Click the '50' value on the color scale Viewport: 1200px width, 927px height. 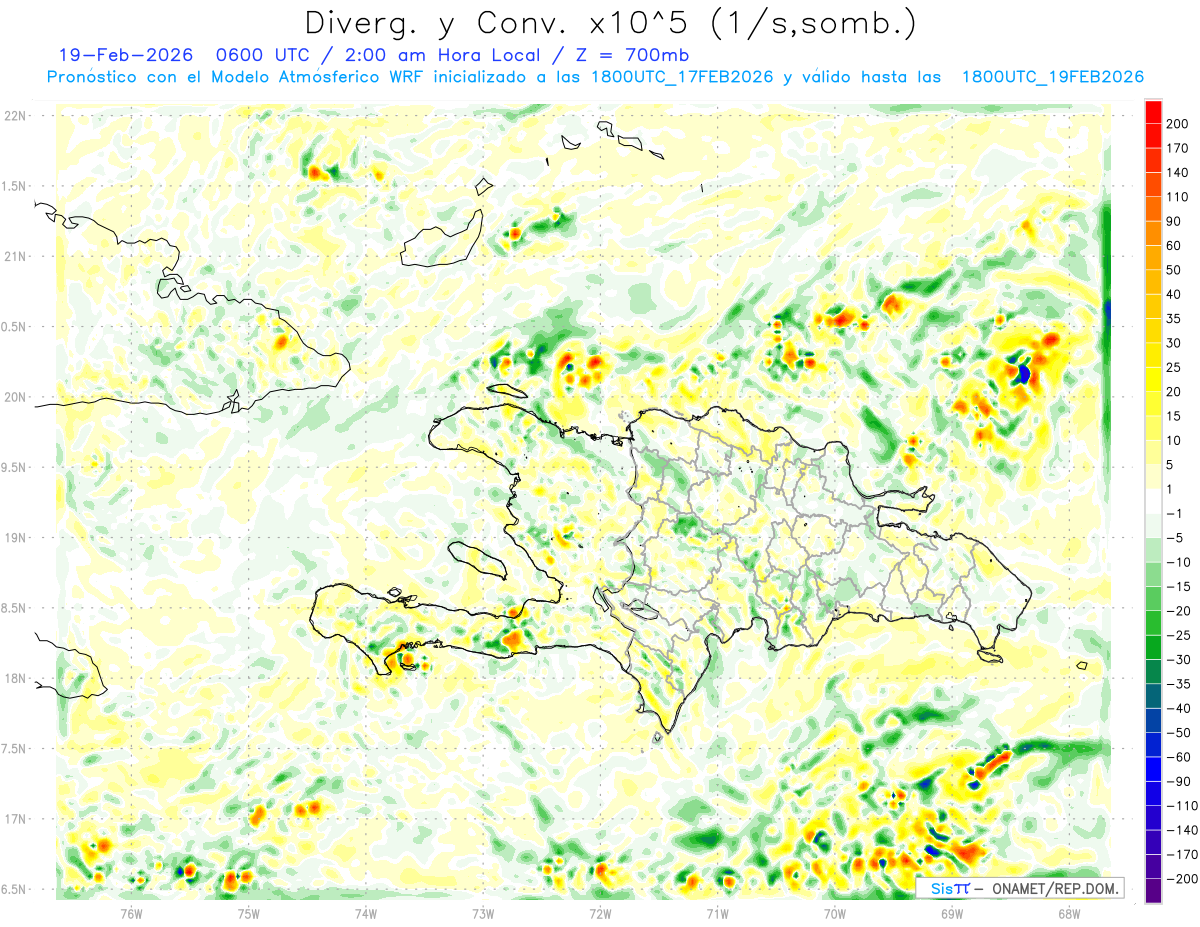[1173, 270]
